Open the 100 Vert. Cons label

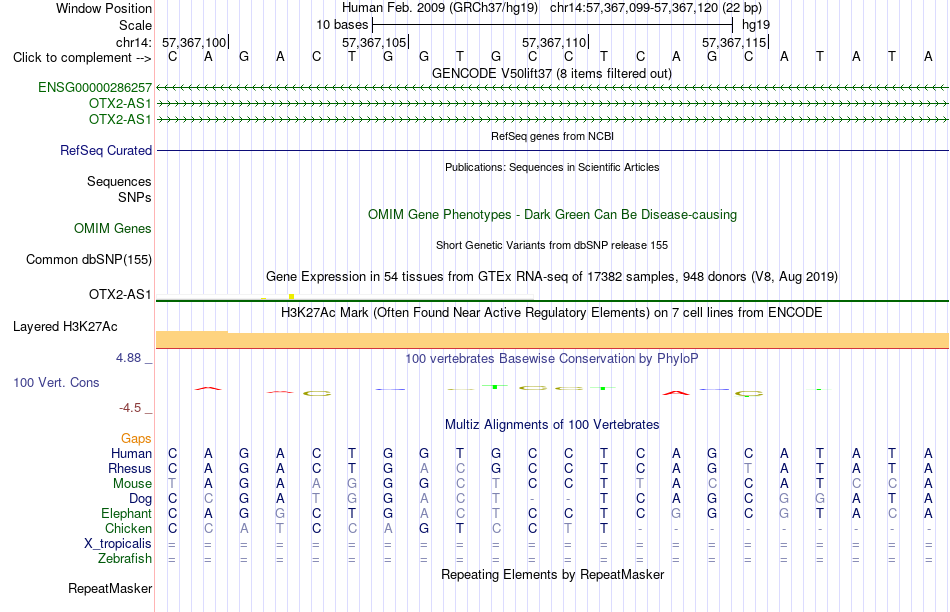[x=56, y=382]
